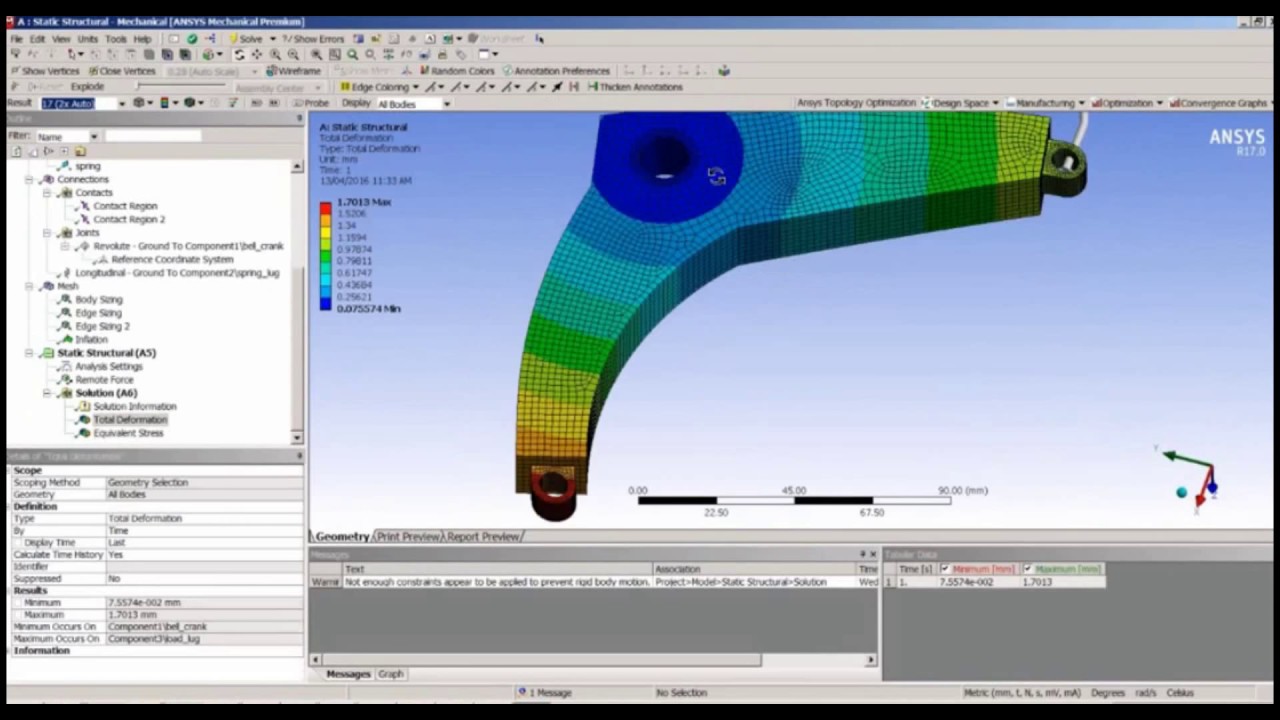Click the red maximum color in legend
The height and width of the screenshot is (720, 1280).
pyautogui.click(x=325, y=207)
